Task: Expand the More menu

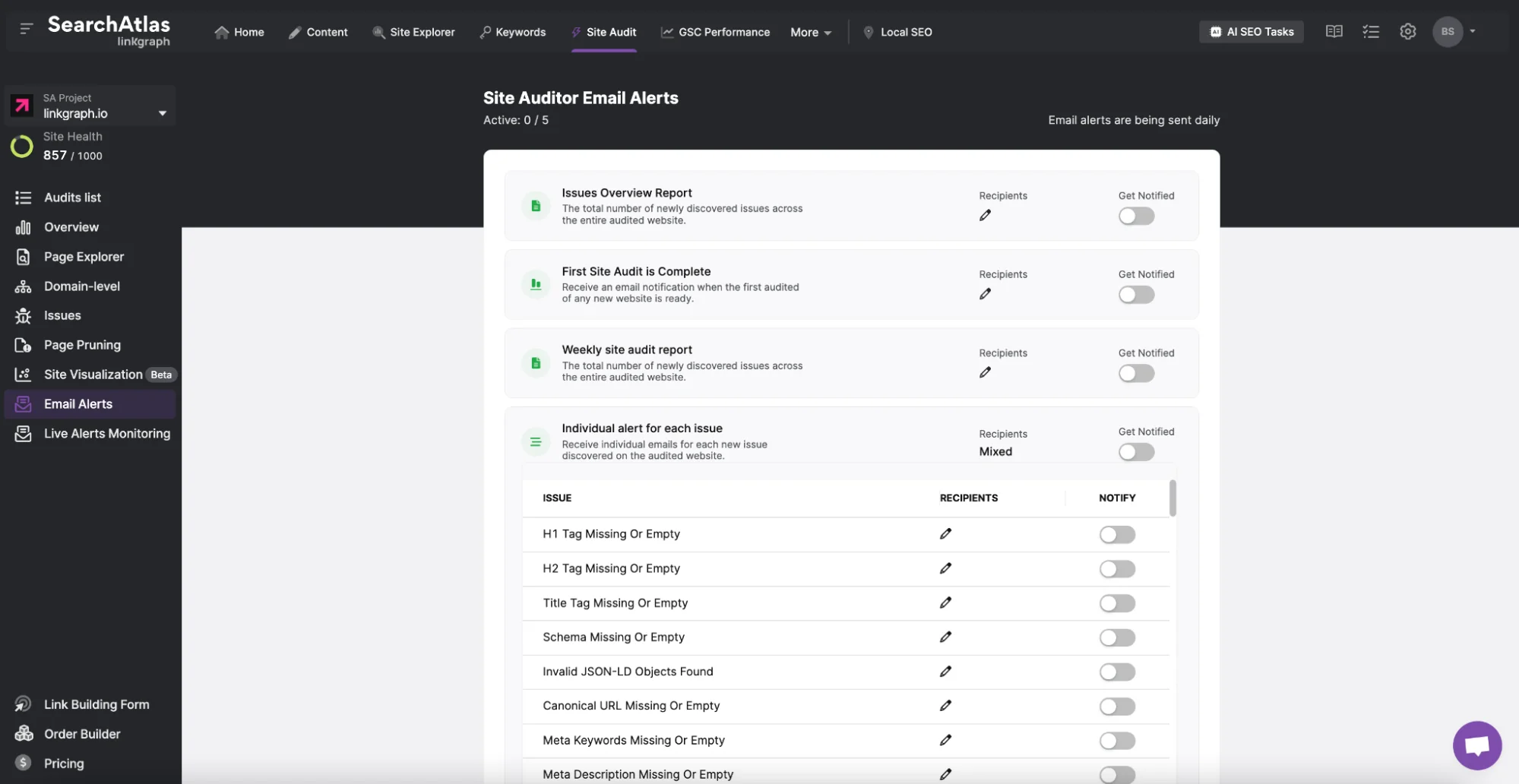Action: (811, 32)
